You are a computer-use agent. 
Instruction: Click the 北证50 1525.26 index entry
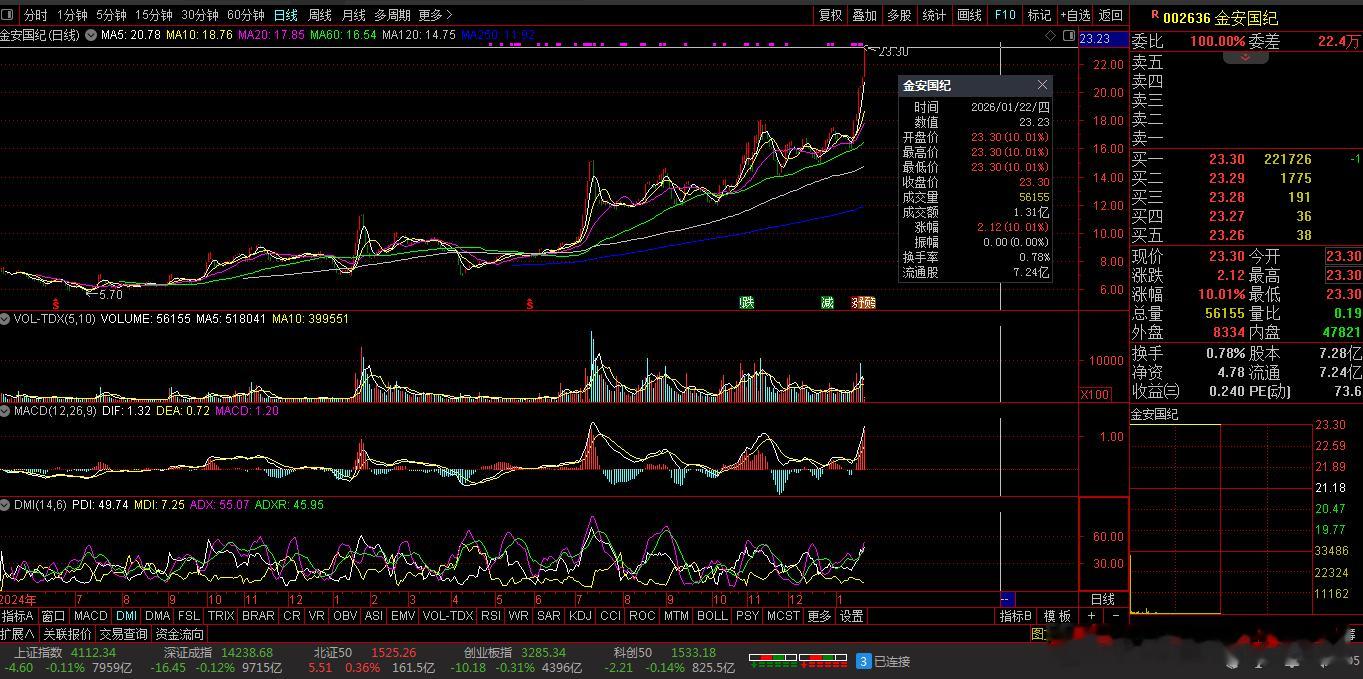tap(364, 652)
